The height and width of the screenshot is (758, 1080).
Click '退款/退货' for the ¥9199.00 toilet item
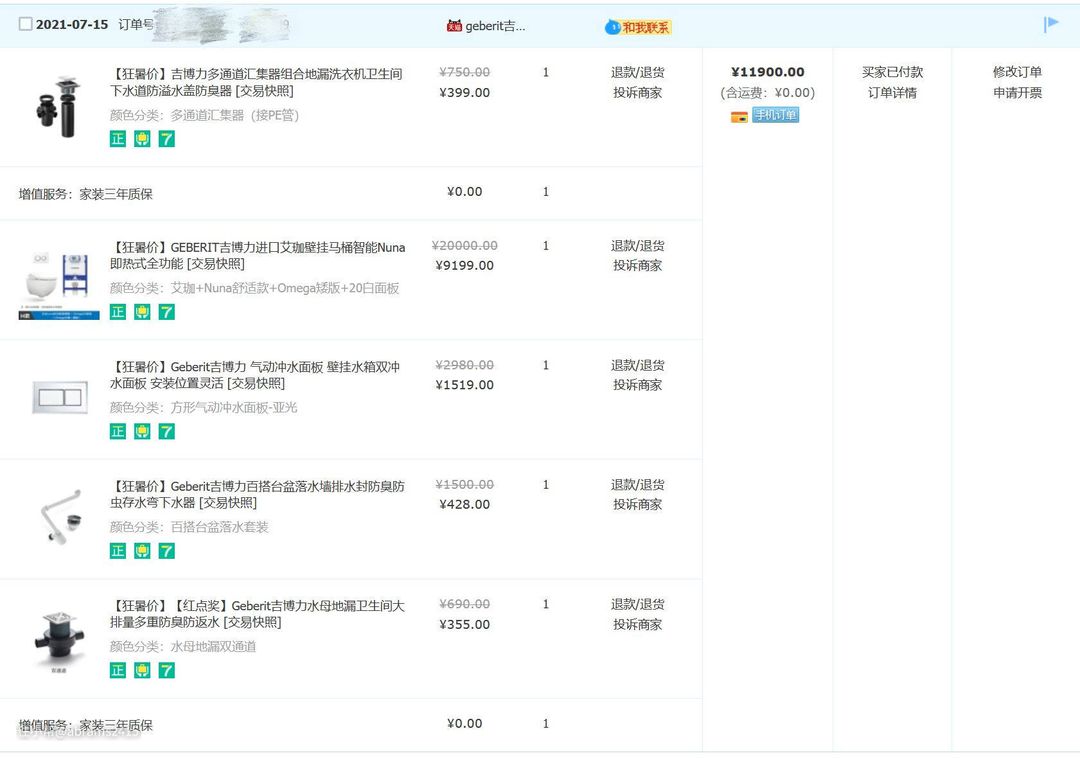click(x=637, y=246)
